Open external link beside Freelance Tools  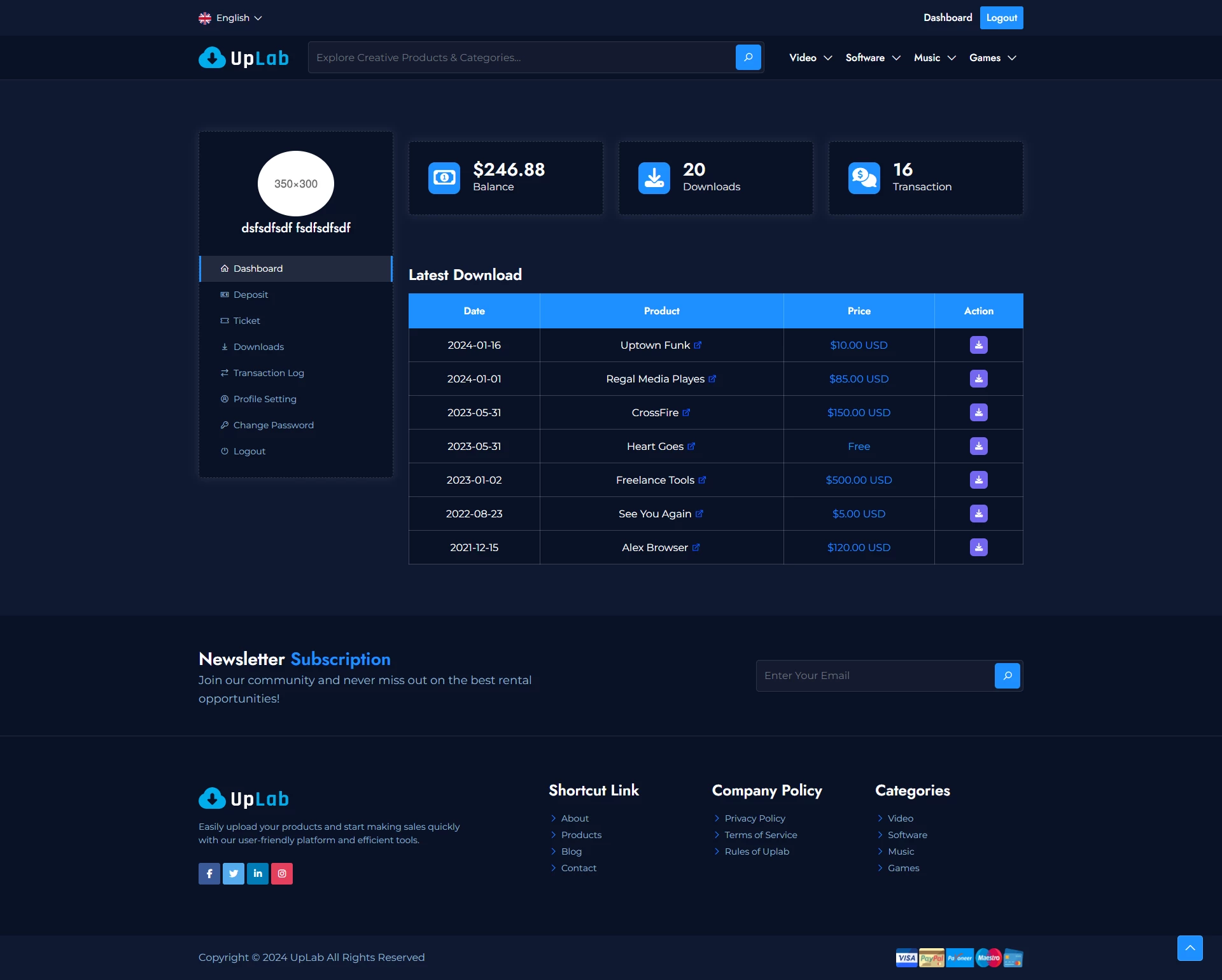(702, 480)
